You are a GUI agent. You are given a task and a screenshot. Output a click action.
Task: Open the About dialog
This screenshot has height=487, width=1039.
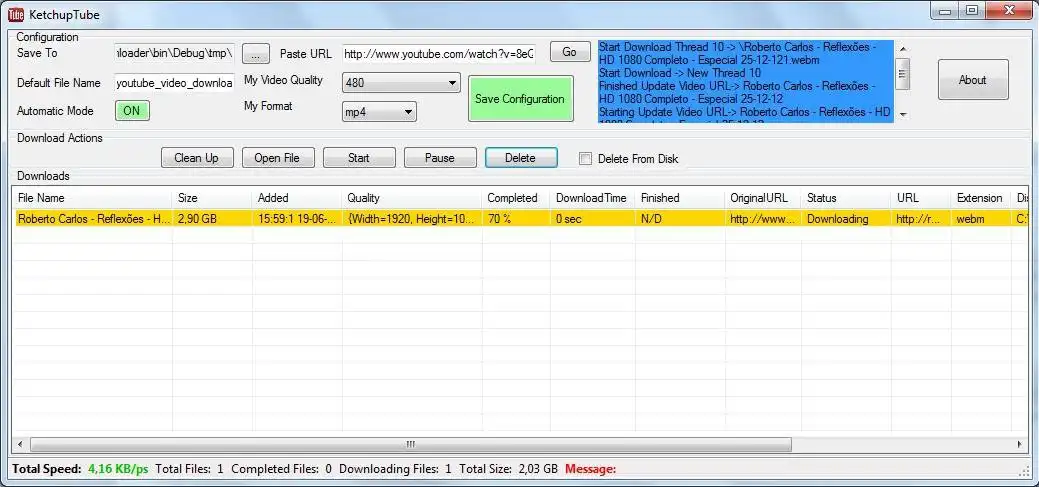(x=973, y=80)
